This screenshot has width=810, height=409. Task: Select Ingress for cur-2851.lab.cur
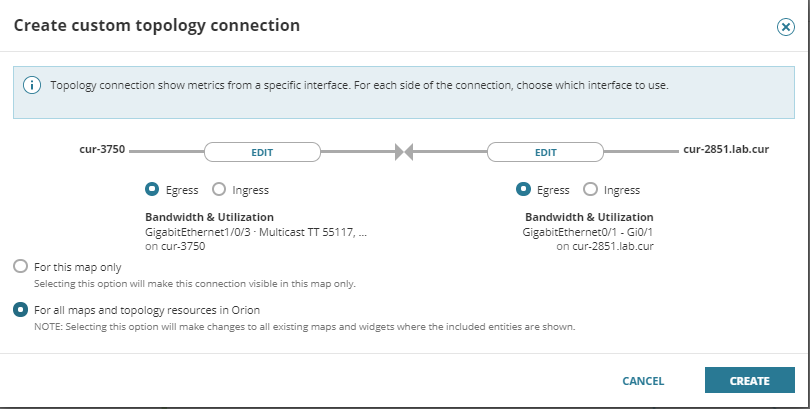[x=591, y=190]
